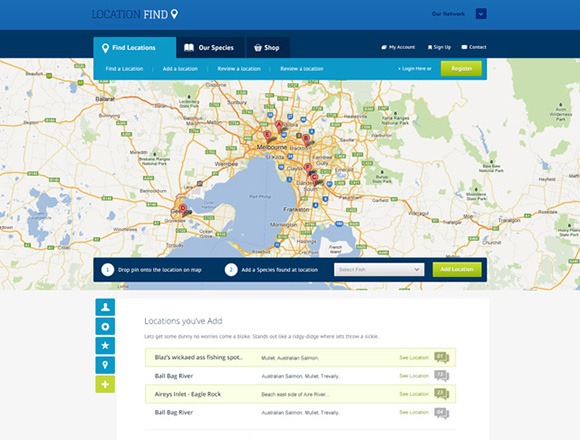The width and height of the screenshot is (580, 440).
Task: Select the gear settings sidebar icon
Action: [x=105, y=326]
